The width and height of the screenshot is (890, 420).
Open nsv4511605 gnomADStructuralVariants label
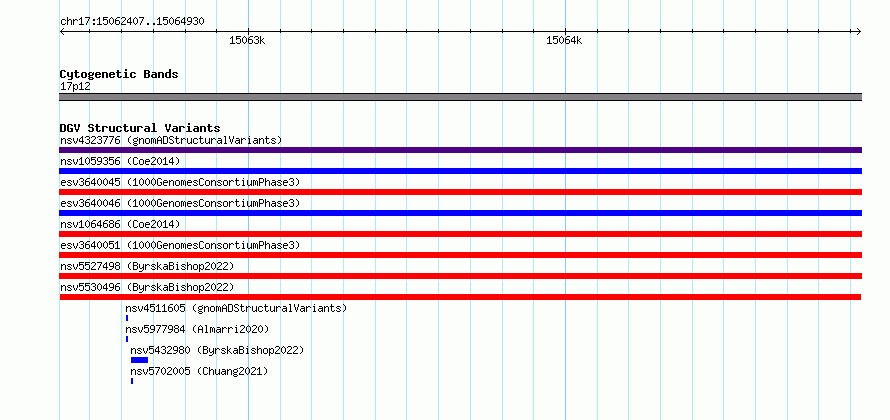pos(236,308)
